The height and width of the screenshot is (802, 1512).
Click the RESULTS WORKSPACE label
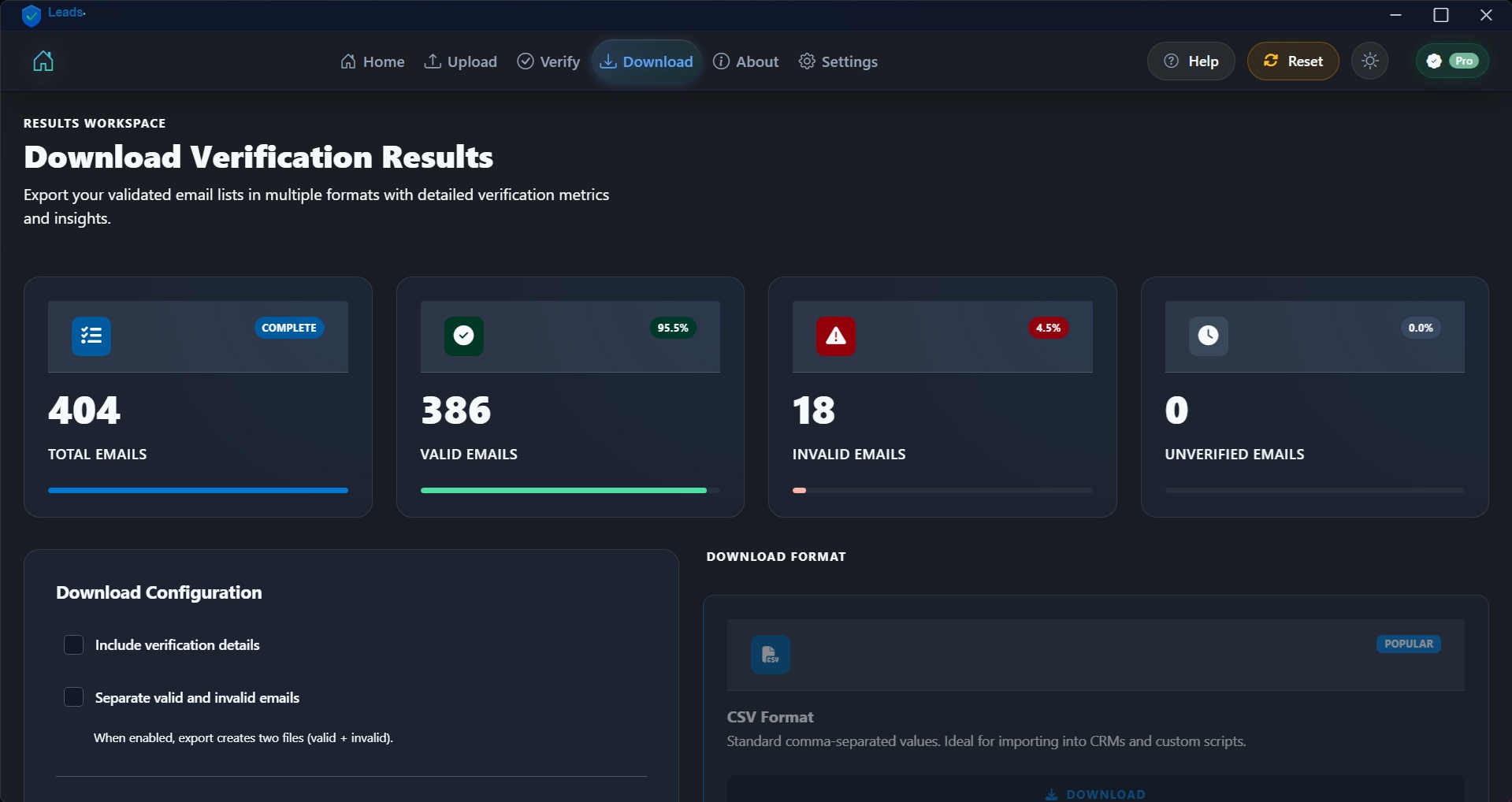[x=95, y=123]
